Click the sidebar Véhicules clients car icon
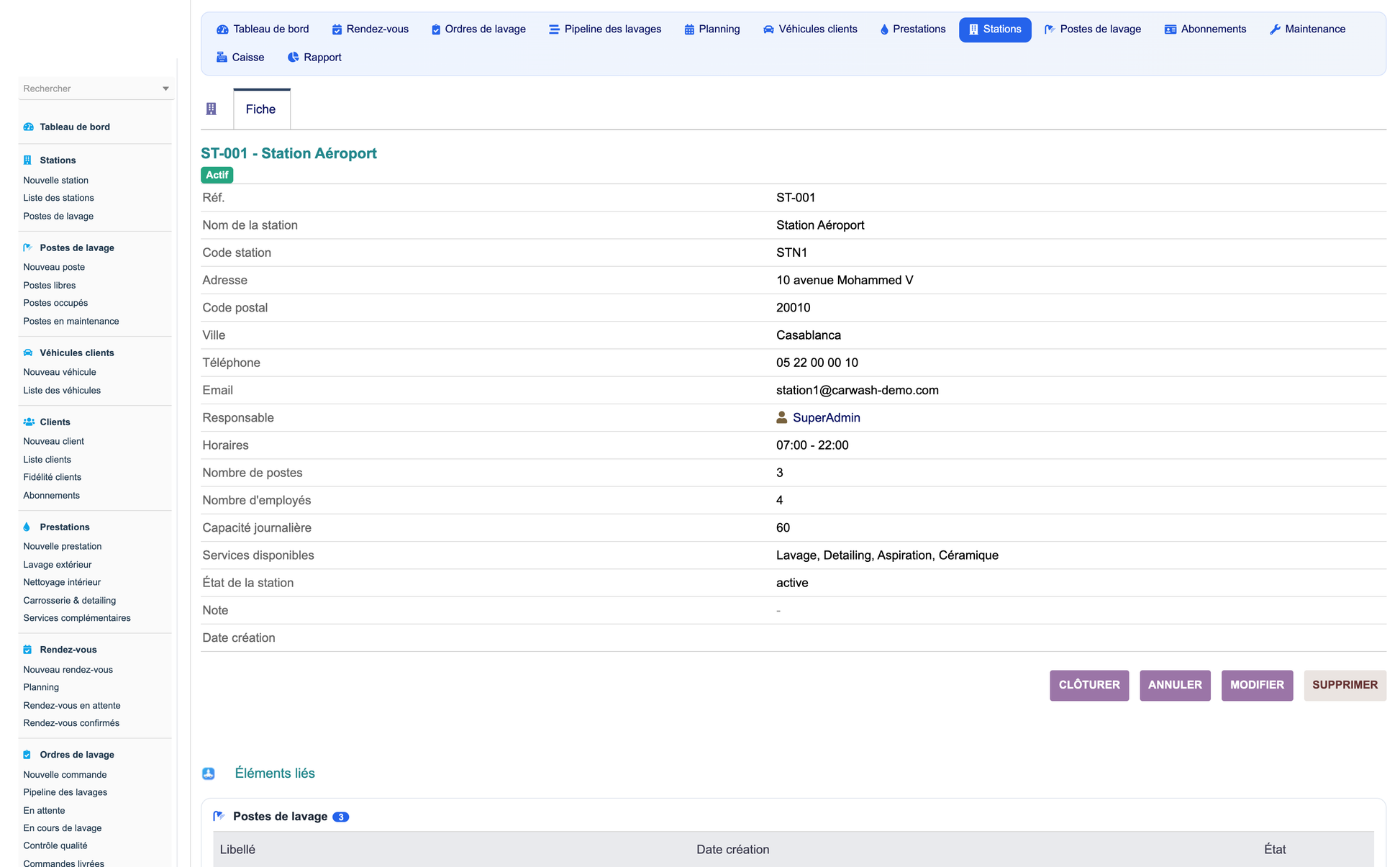The height and width of the screenshot is (867, 1400). 28,353
